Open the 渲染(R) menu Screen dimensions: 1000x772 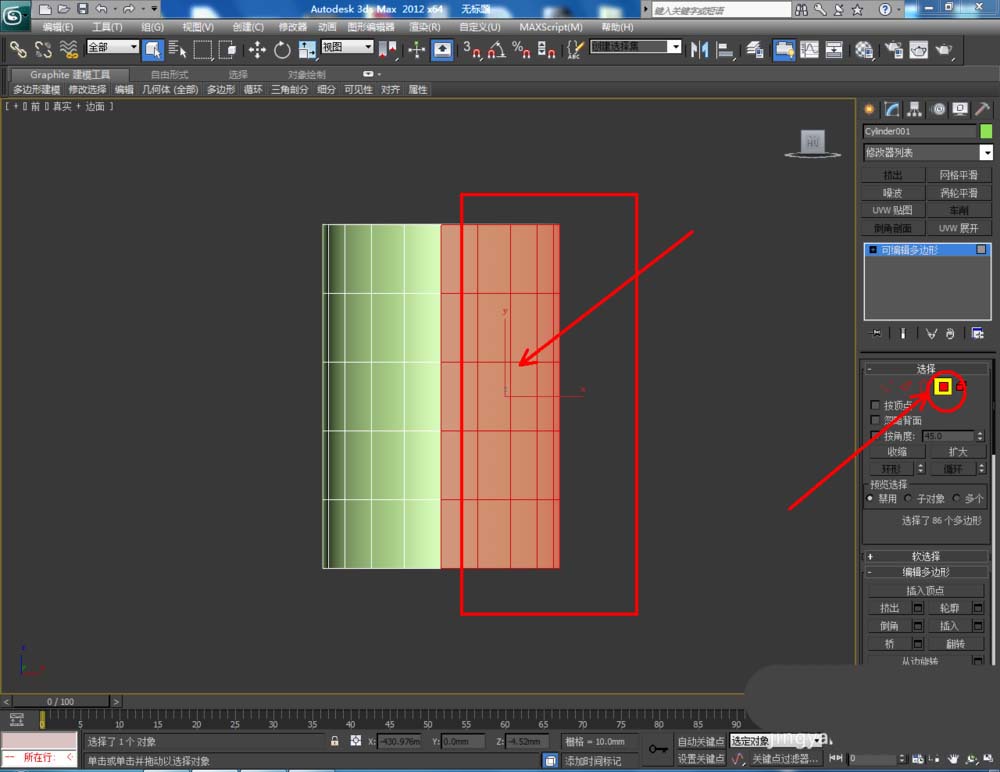pos(424,27)
